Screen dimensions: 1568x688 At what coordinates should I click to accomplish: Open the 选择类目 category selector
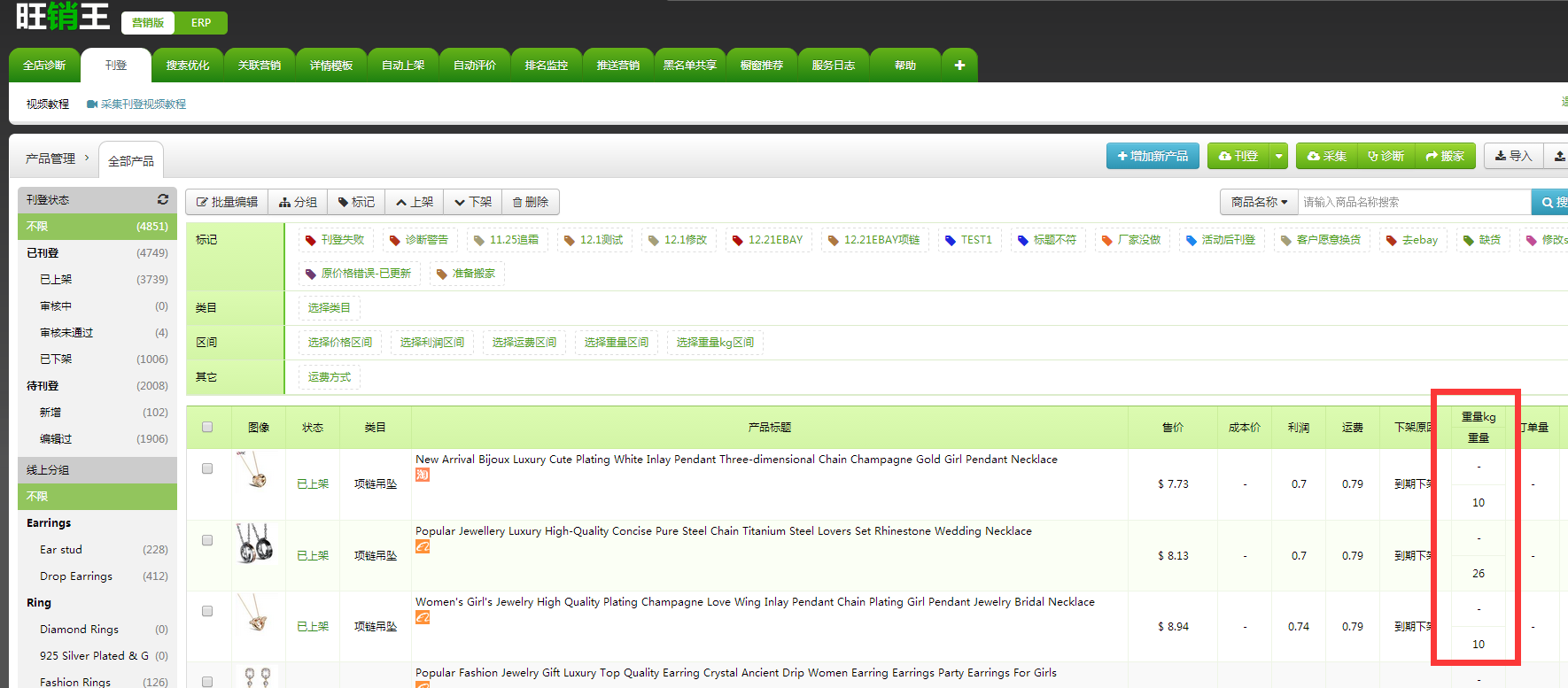tap(330, 308)
